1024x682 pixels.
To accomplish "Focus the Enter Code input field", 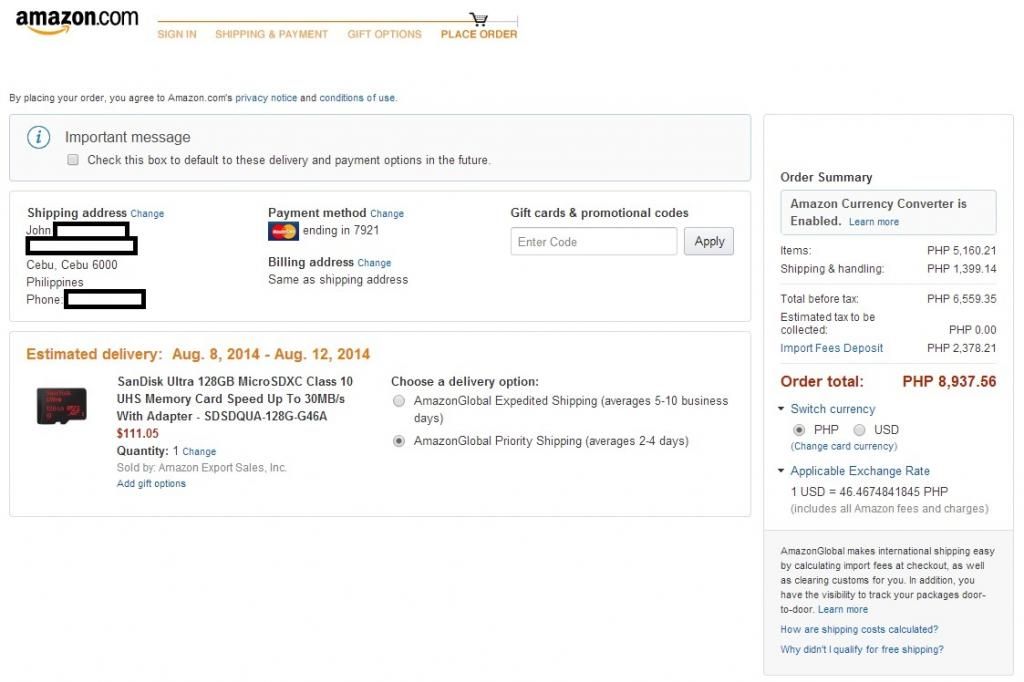I will tap(594, 242).
